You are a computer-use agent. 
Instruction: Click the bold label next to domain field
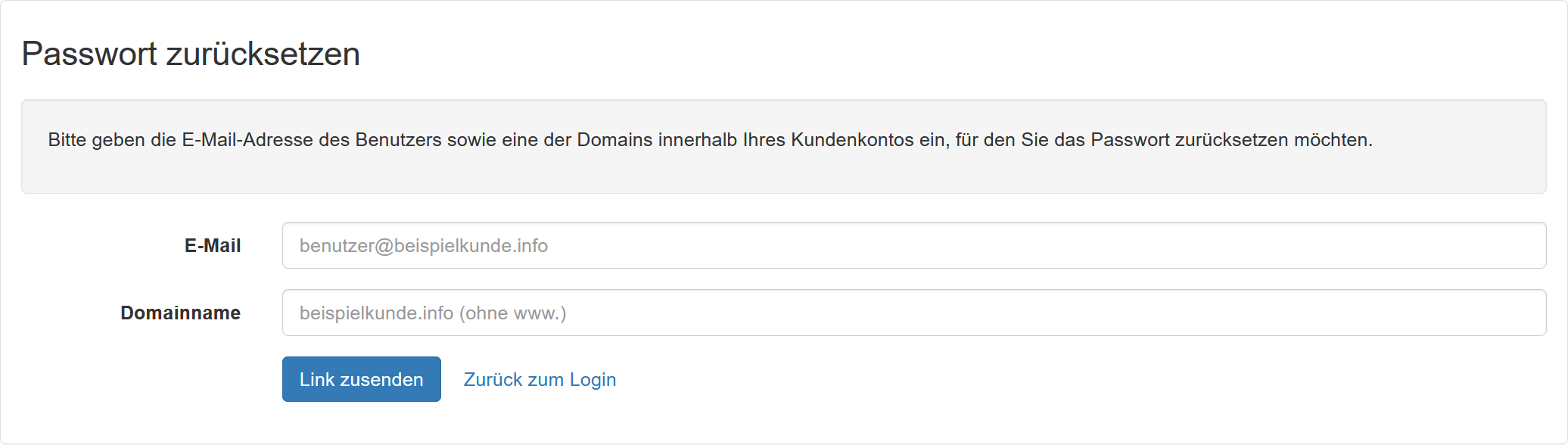coord(180,313)
